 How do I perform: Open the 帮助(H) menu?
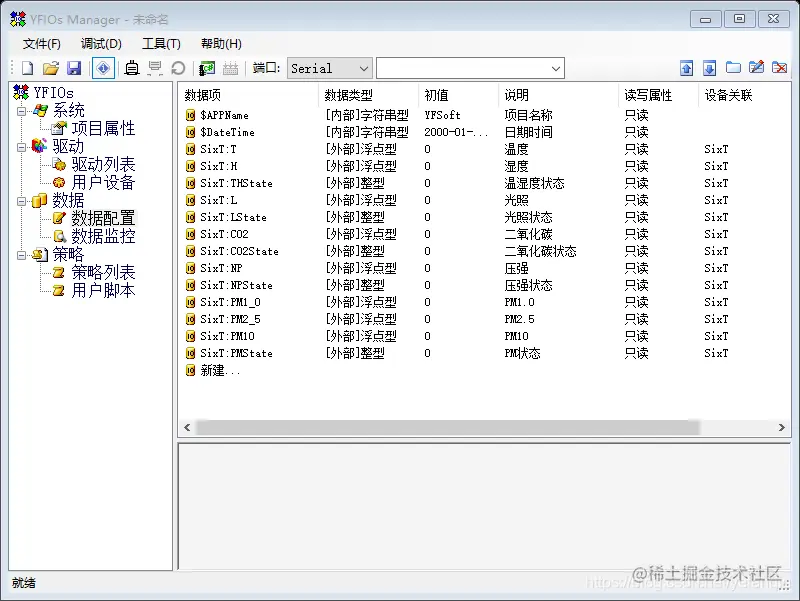[x=221, y=44]
